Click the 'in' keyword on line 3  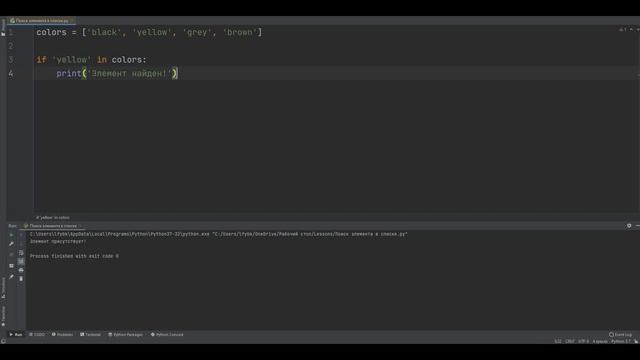click(x=102, y=60)
